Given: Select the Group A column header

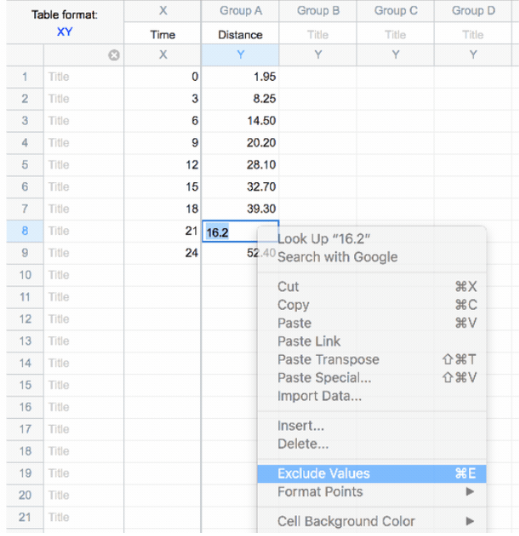Looking at the screenshot, I should pyautogui.click(x=240, y=11).
